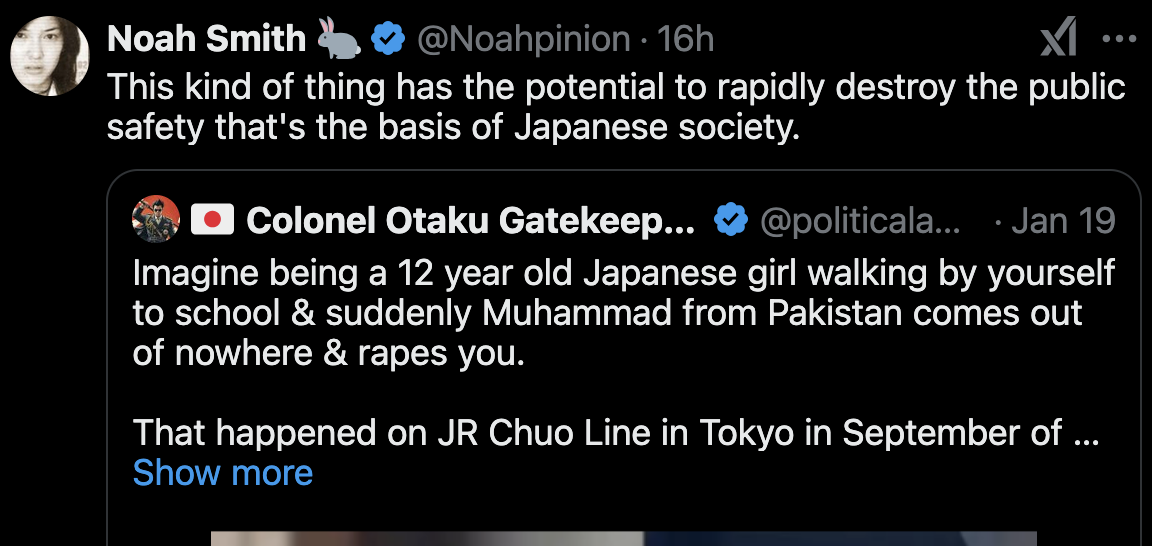The width and height of the screenshot is (1152, 546).
Task: Open the Noah Smith display name
Action: 206,39
